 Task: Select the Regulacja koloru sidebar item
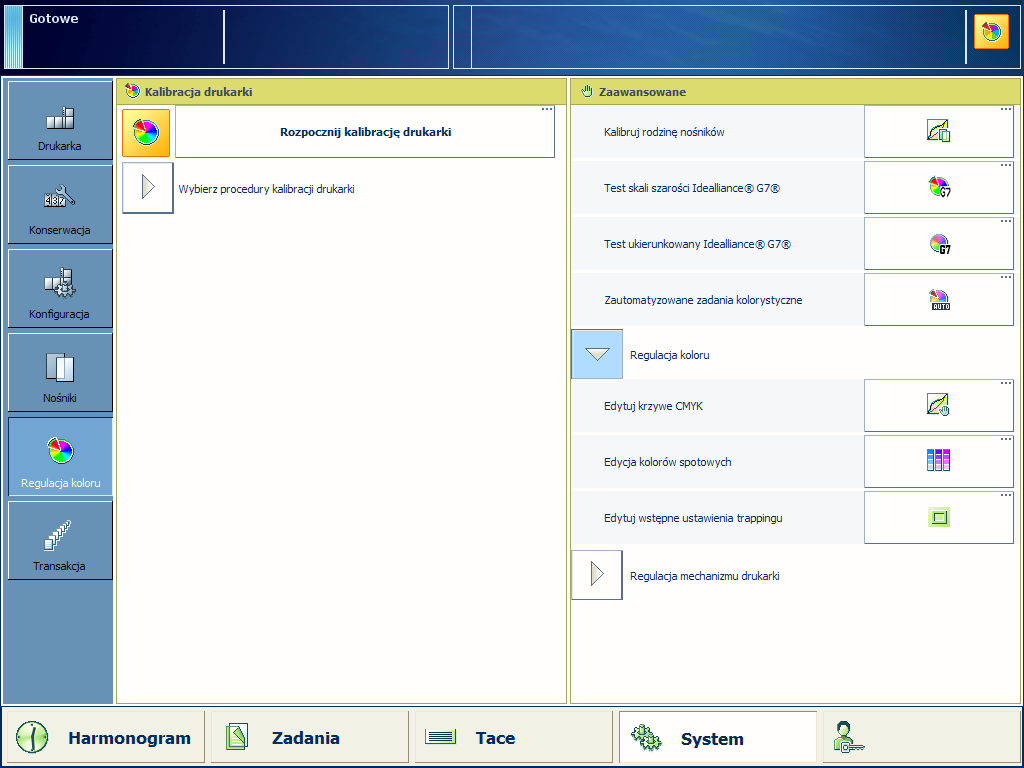(x=60, y=456)
